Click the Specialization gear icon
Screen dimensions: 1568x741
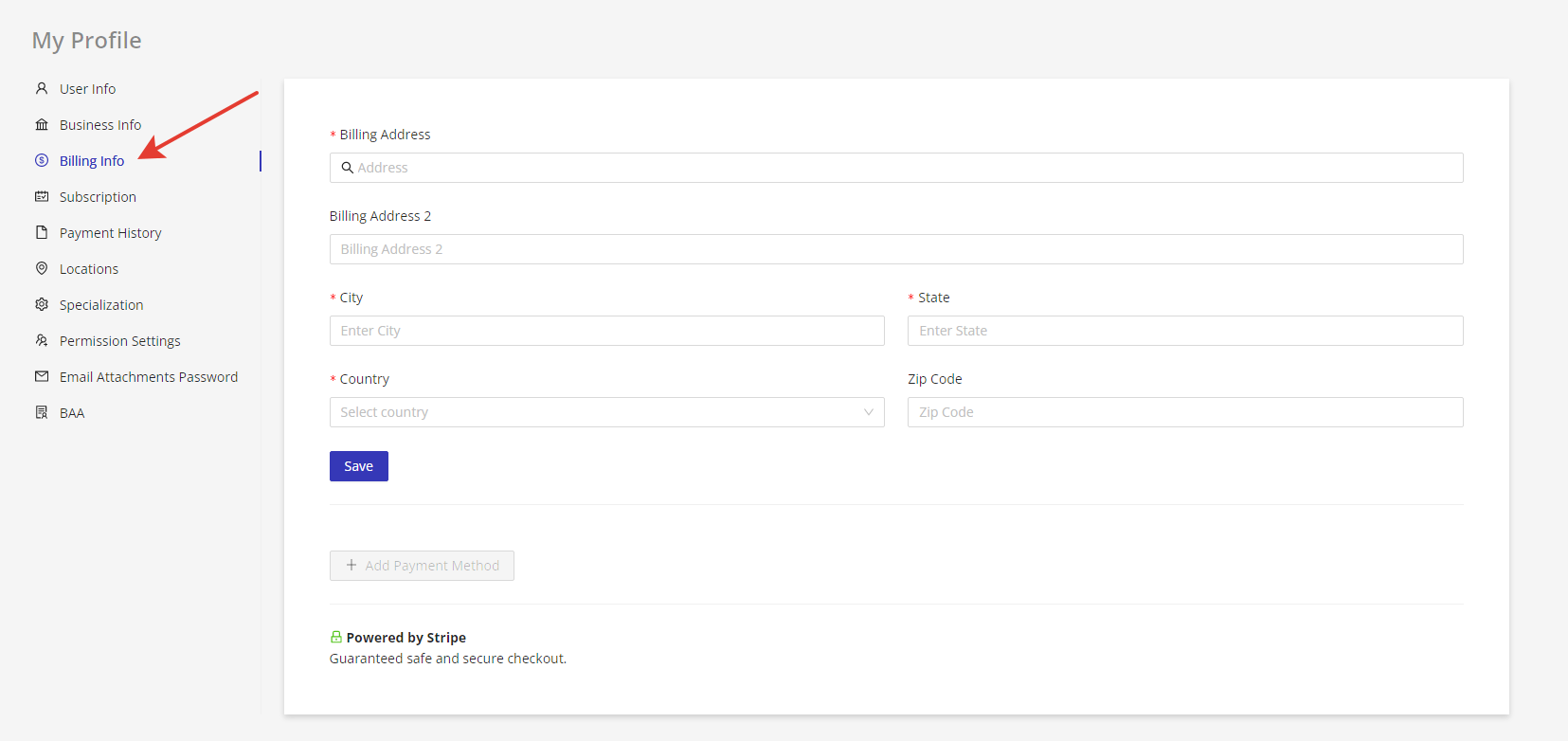point(42,304)
